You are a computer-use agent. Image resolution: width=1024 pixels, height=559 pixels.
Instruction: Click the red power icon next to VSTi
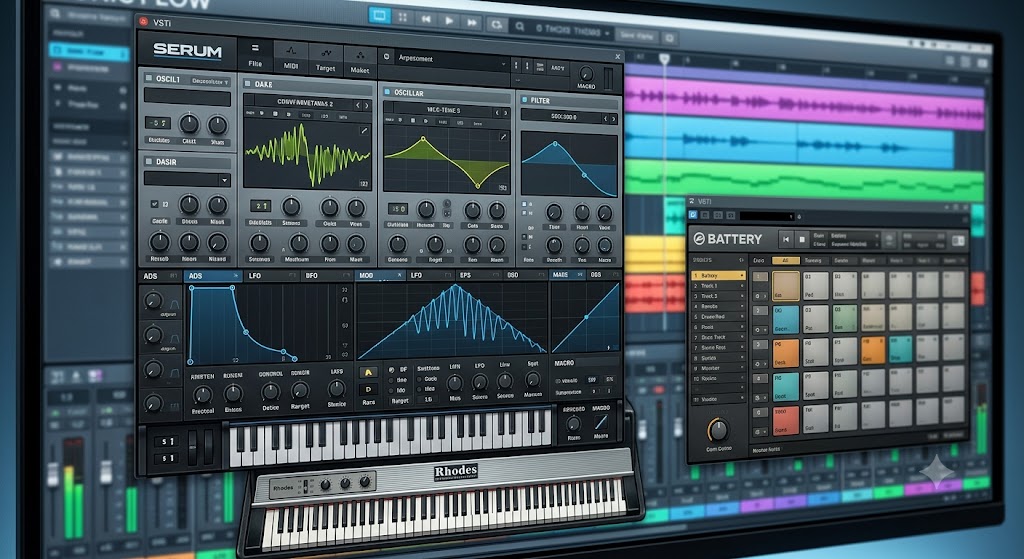pos(144,21)
